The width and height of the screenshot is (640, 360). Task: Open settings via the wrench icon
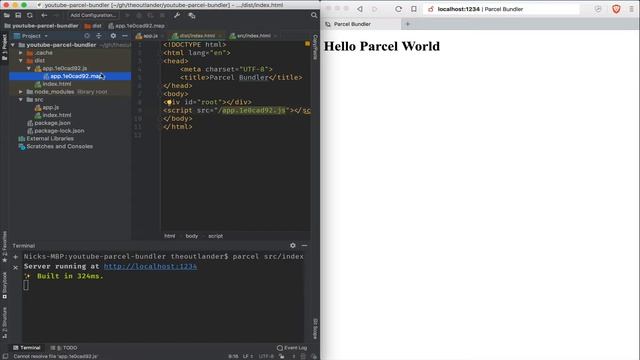pos(177,16)
